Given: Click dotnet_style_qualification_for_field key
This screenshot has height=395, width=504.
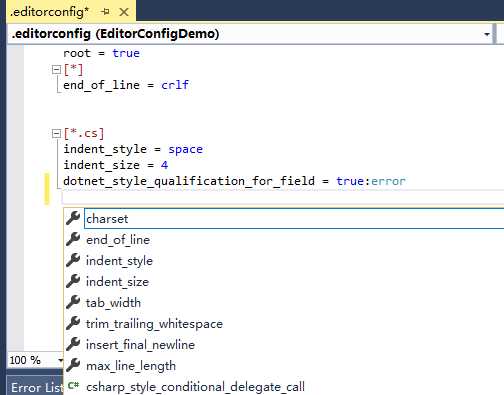Looking at the screenshot, I should 189,181.
